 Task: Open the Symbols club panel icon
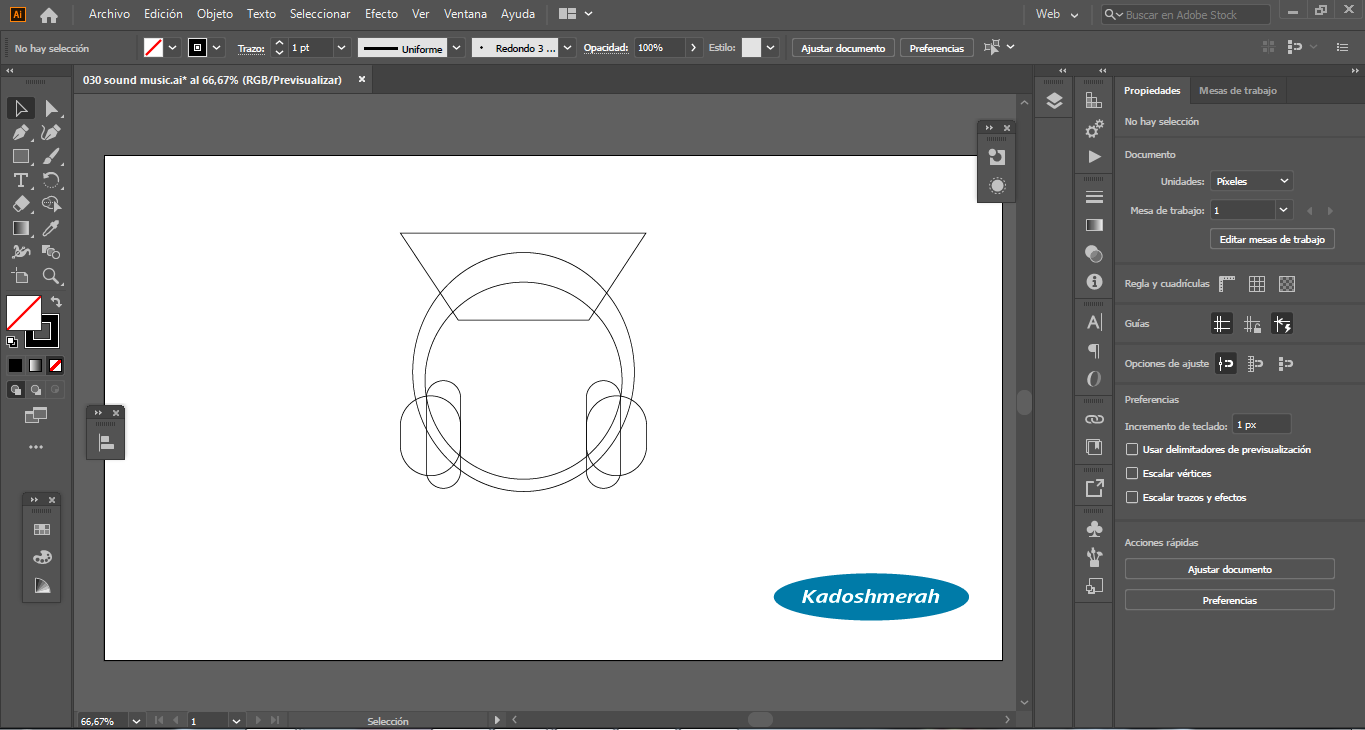[1094, 528]
